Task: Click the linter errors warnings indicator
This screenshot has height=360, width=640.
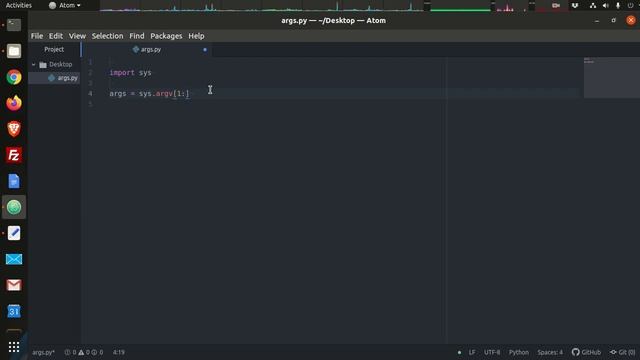Action: point(84,352)
